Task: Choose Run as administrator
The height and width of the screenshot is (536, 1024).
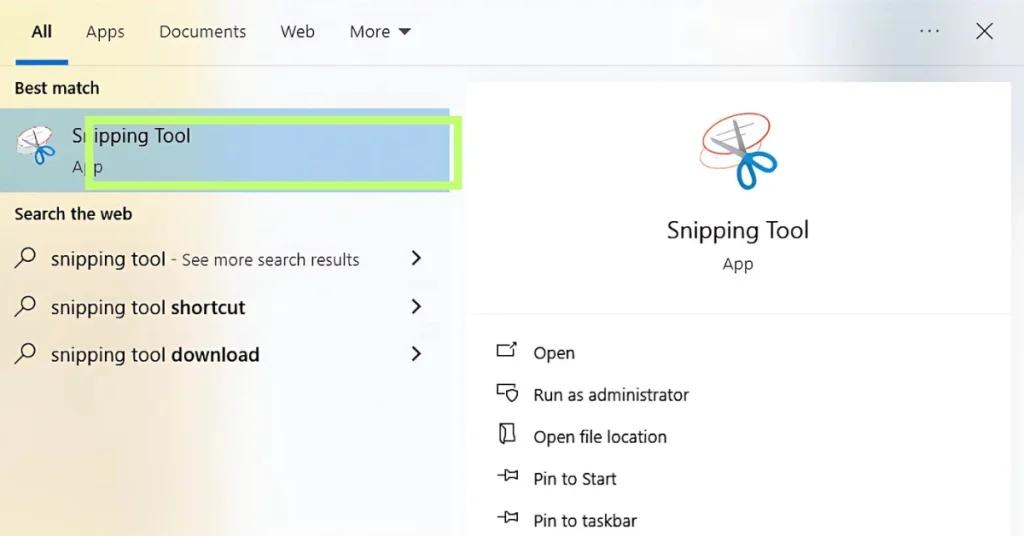Action: tap(611, 394)
